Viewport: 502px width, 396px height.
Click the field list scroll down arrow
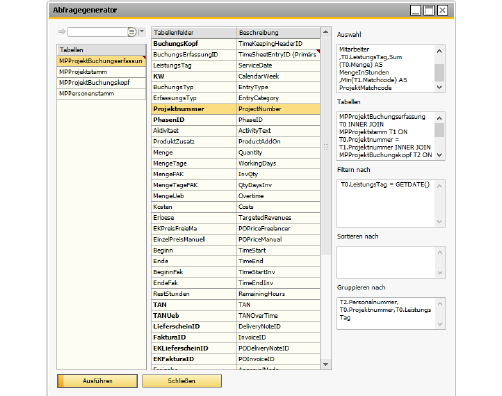[326, 364]
